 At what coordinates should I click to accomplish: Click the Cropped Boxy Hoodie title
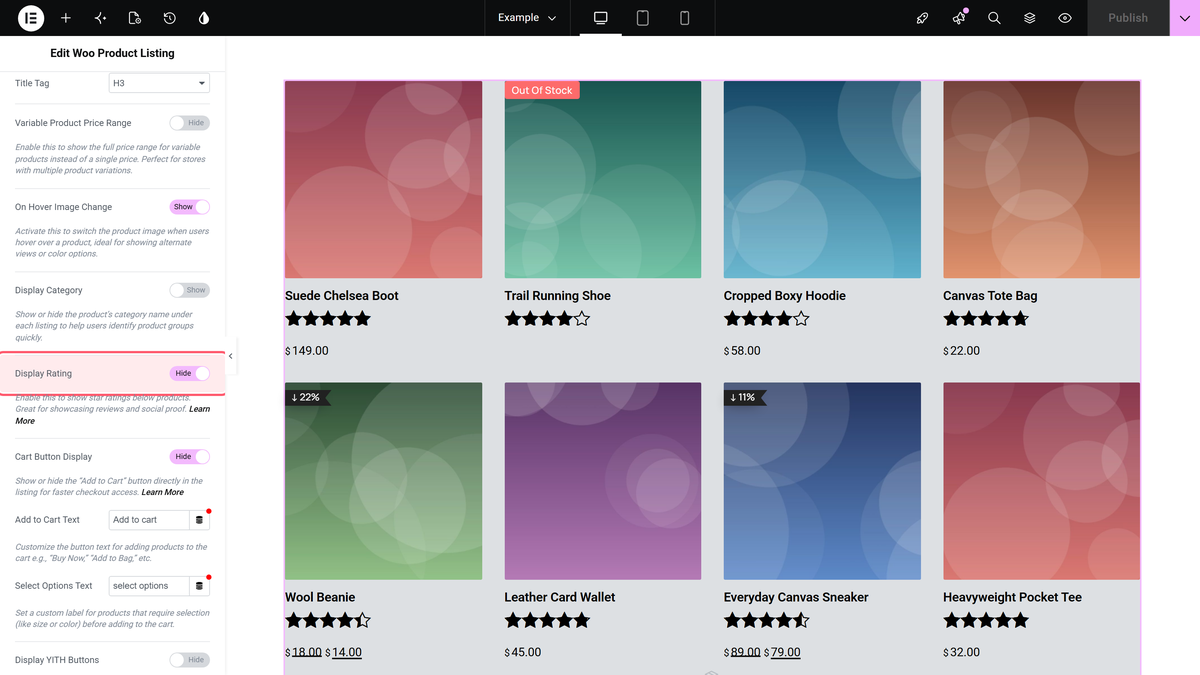pos(785,296)
